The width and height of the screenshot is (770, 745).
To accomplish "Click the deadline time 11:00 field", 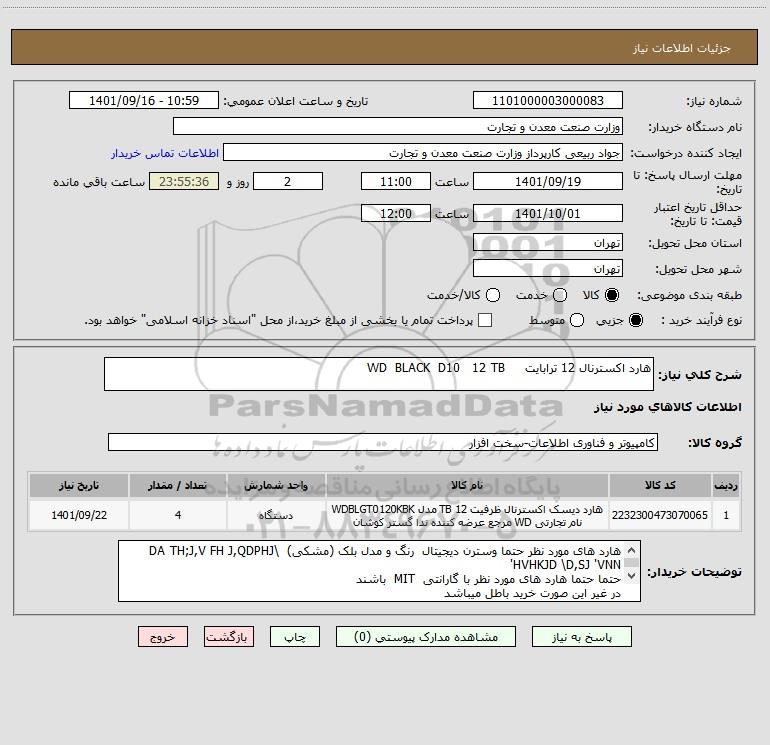I will tap(396, 181).
